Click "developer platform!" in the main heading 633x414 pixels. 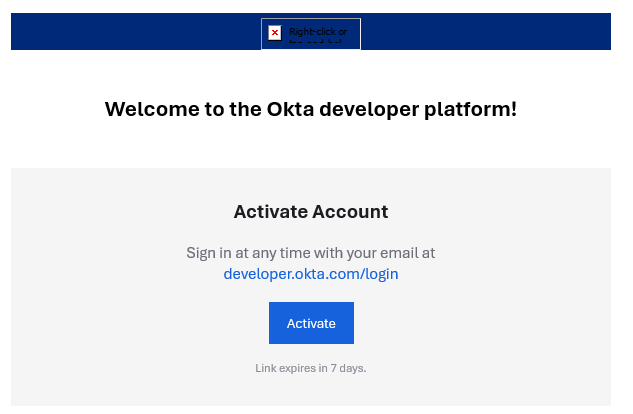click(x=421, y=109)
